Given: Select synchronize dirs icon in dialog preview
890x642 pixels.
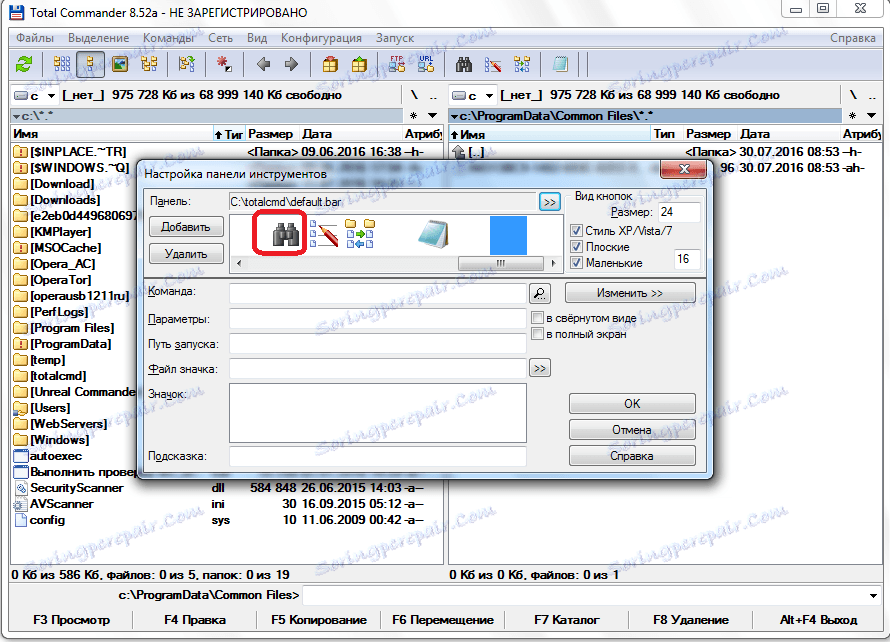Looking at the screenshot, I should [360, 234].
